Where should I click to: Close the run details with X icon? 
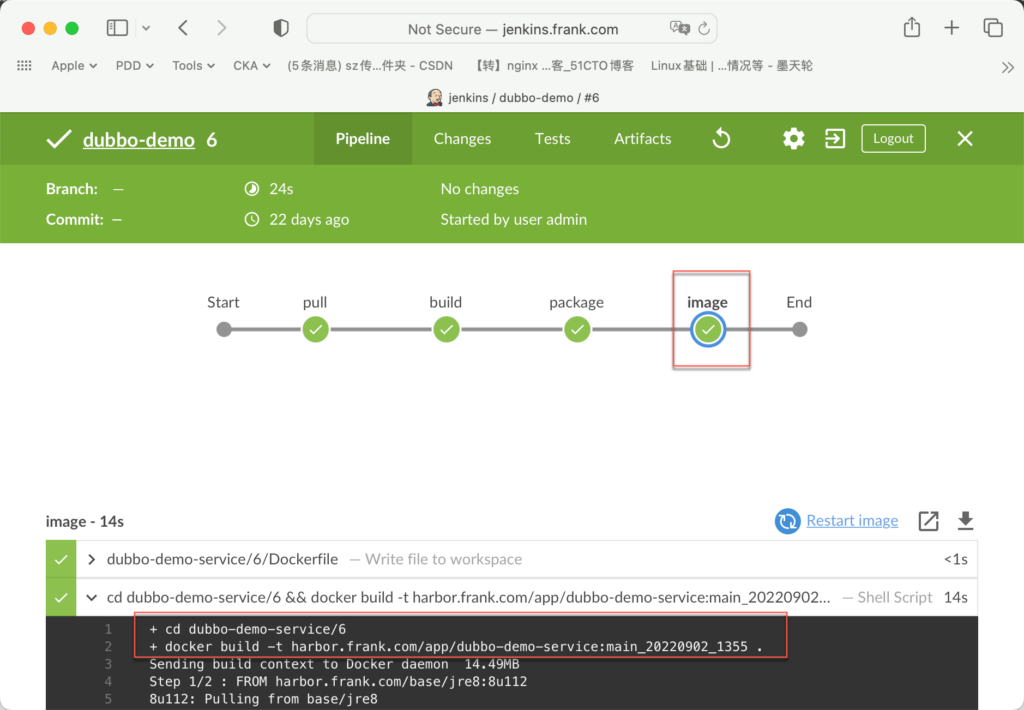(965, 138)
